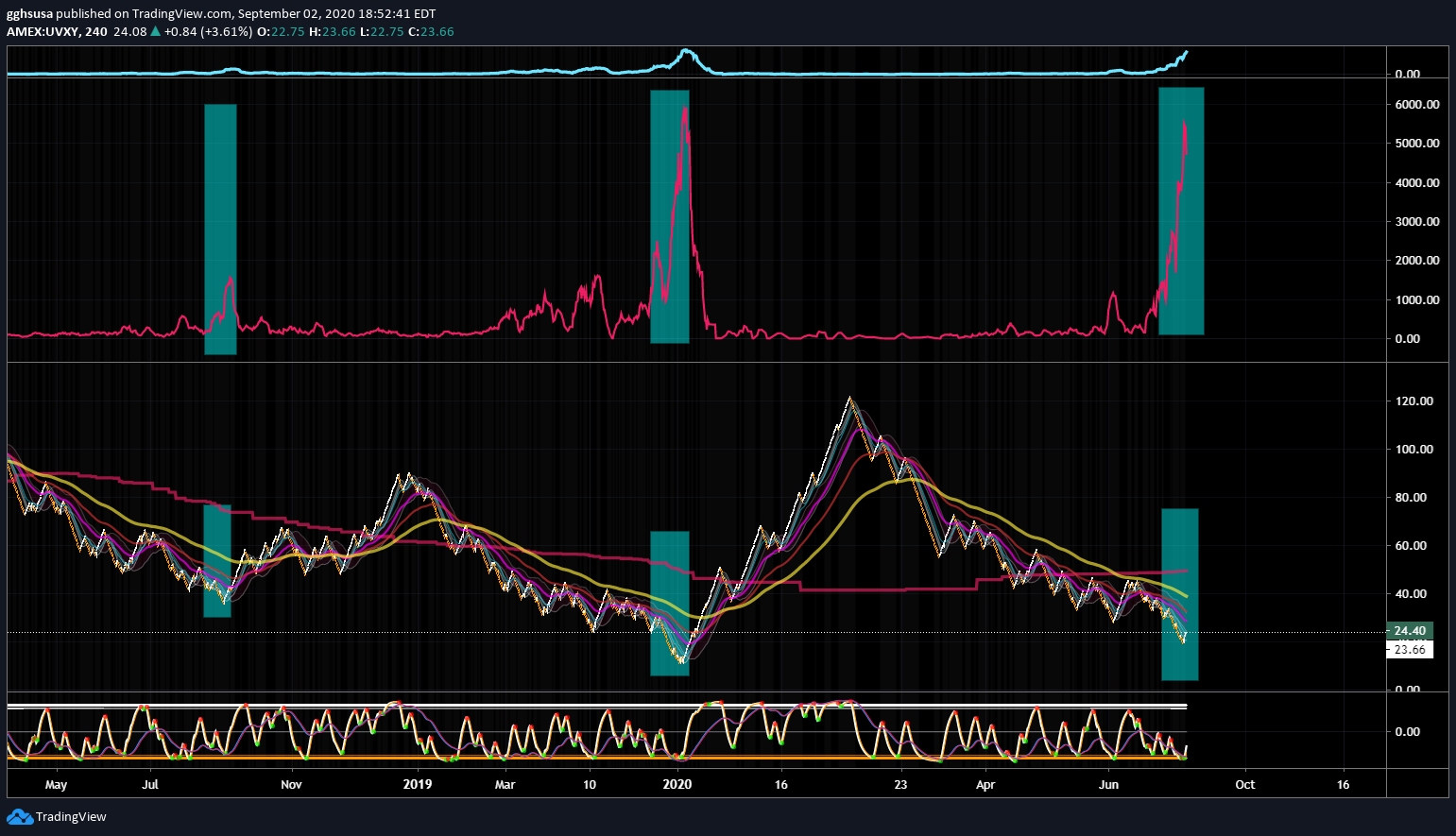Click the 4000.00 axis label

pyautogui.click(x=1417, y=183)
